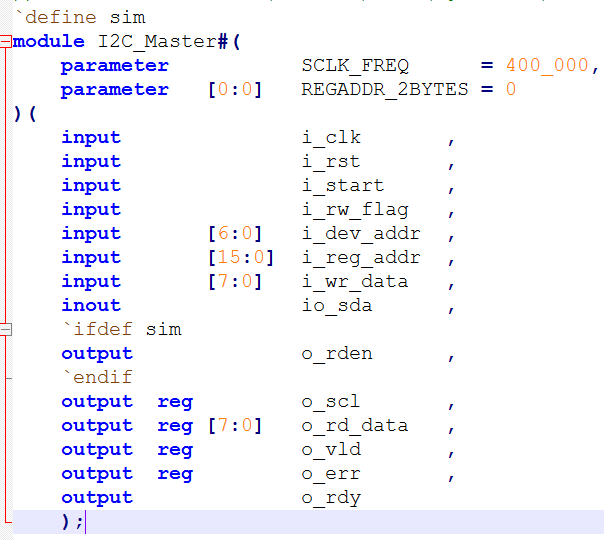
Task: Click the sim macro name after `ifdef
Action: point(163,330)
